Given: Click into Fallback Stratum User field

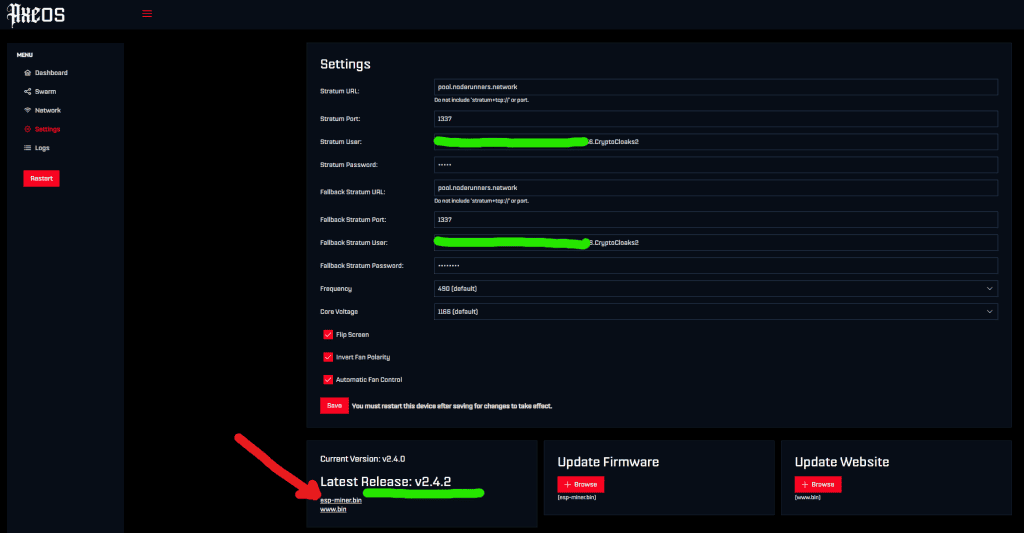Looking at the screenshot, I should (716, 242).
